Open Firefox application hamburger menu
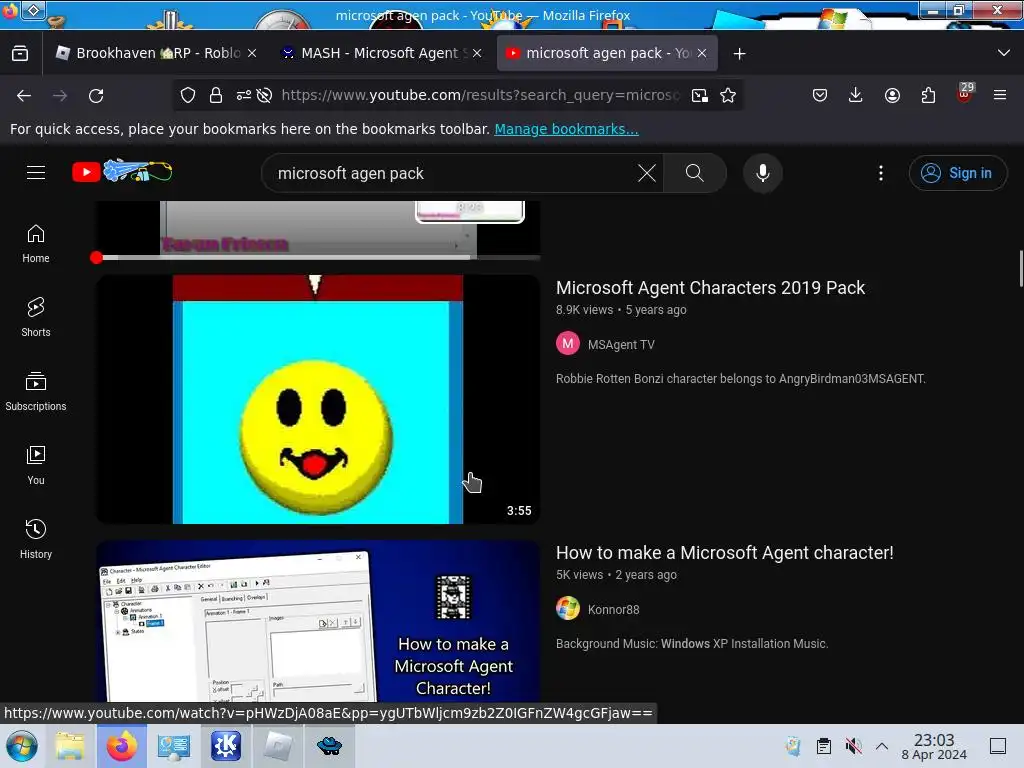Viewport: 1024px width, 768px height. coord(1000,95)
